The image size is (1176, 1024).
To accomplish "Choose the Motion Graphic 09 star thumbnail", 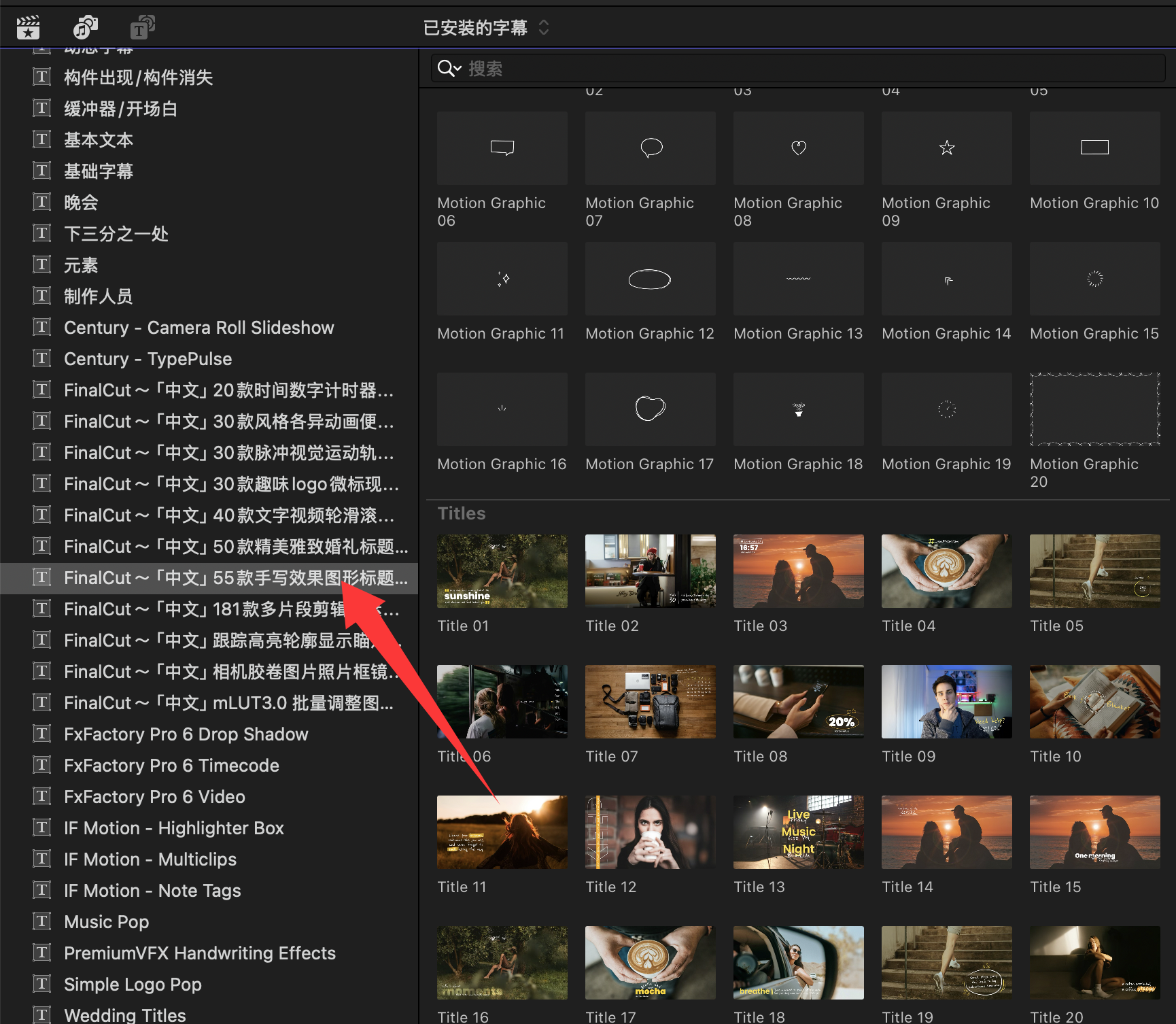I will [x=946, y=148].
